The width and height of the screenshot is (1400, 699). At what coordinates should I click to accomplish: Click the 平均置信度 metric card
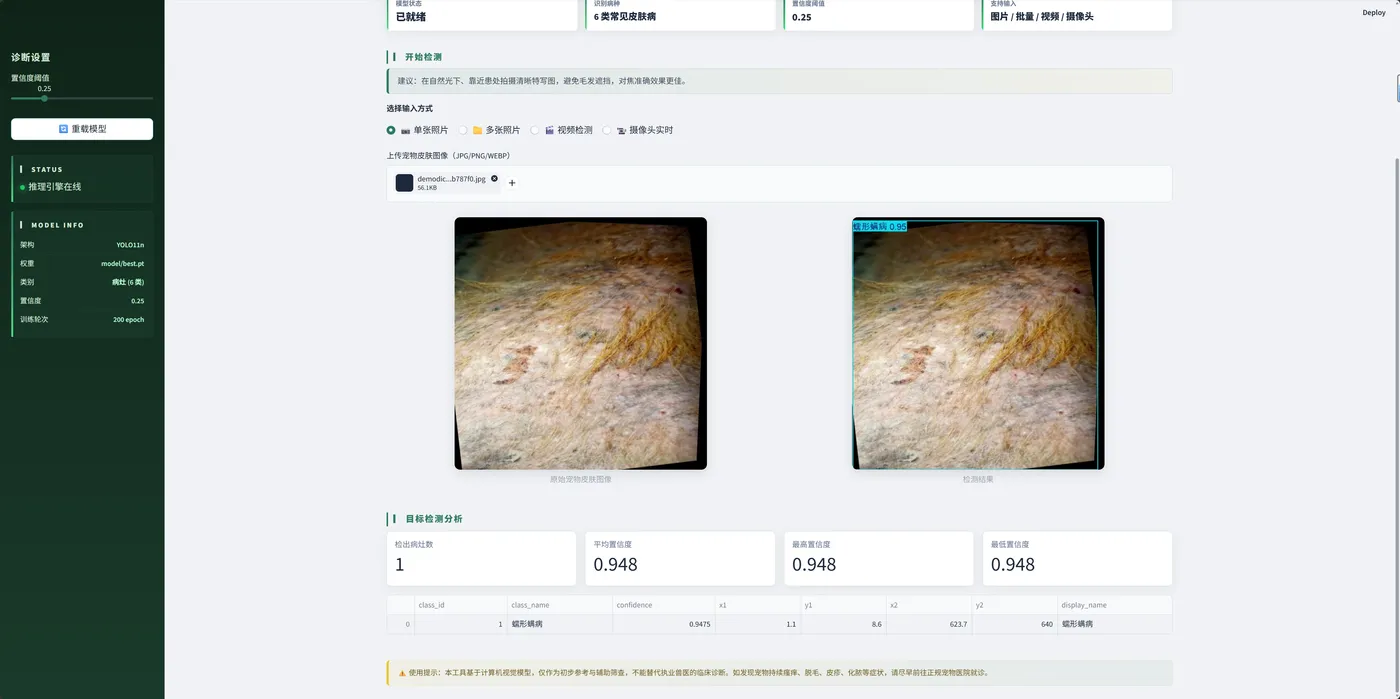coord(680,558)
